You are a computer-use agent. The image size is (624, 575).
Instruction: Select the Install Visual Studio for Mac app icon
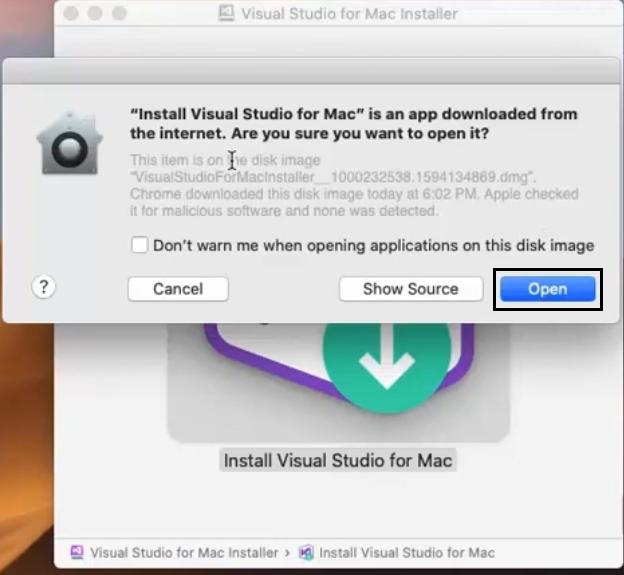(x=339, y=382)
